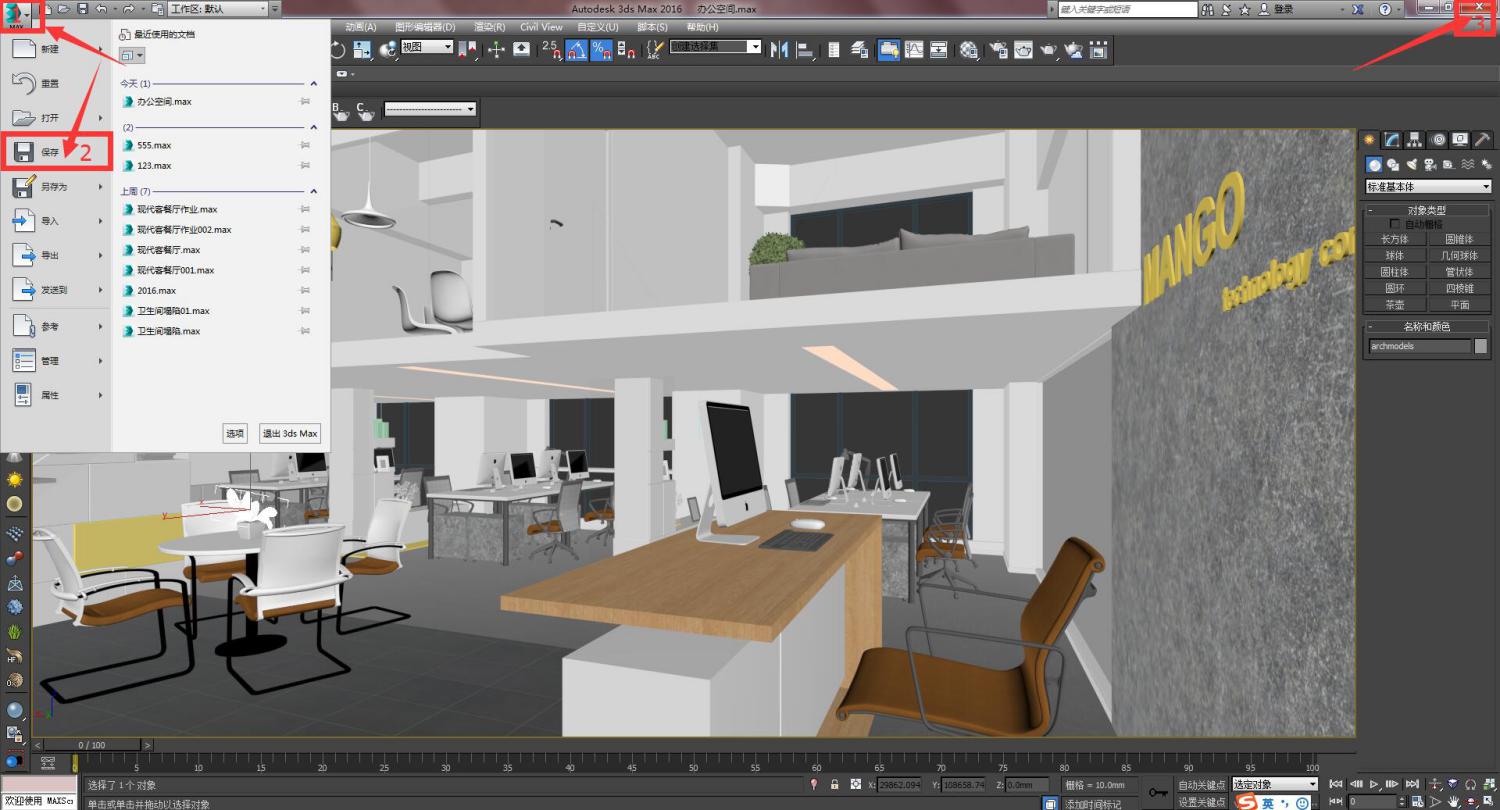Click the 退出 3ds Max button
This screenshot has height=810, width=1500.
[x=290, y=433]
